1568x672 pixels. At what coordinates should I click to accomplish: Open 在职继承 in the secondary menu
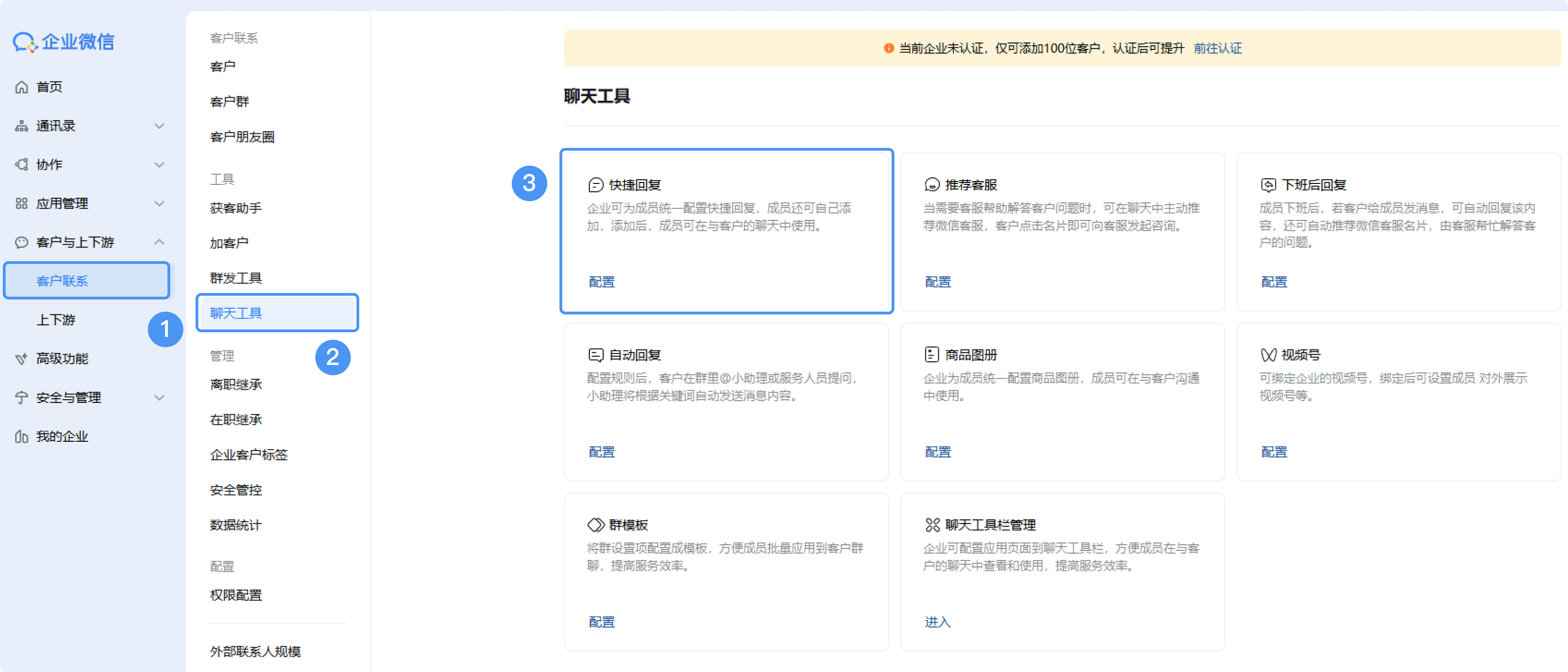point(236,420)
